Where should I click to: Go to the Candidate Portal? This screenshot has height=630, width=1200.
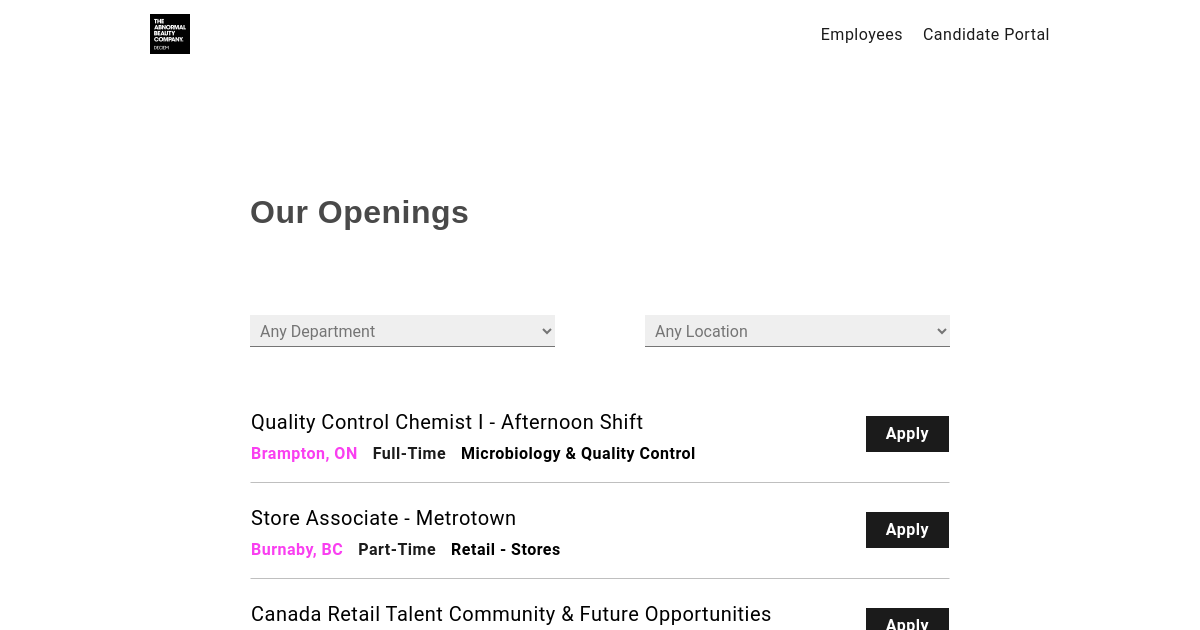click(x=986, y=34)
